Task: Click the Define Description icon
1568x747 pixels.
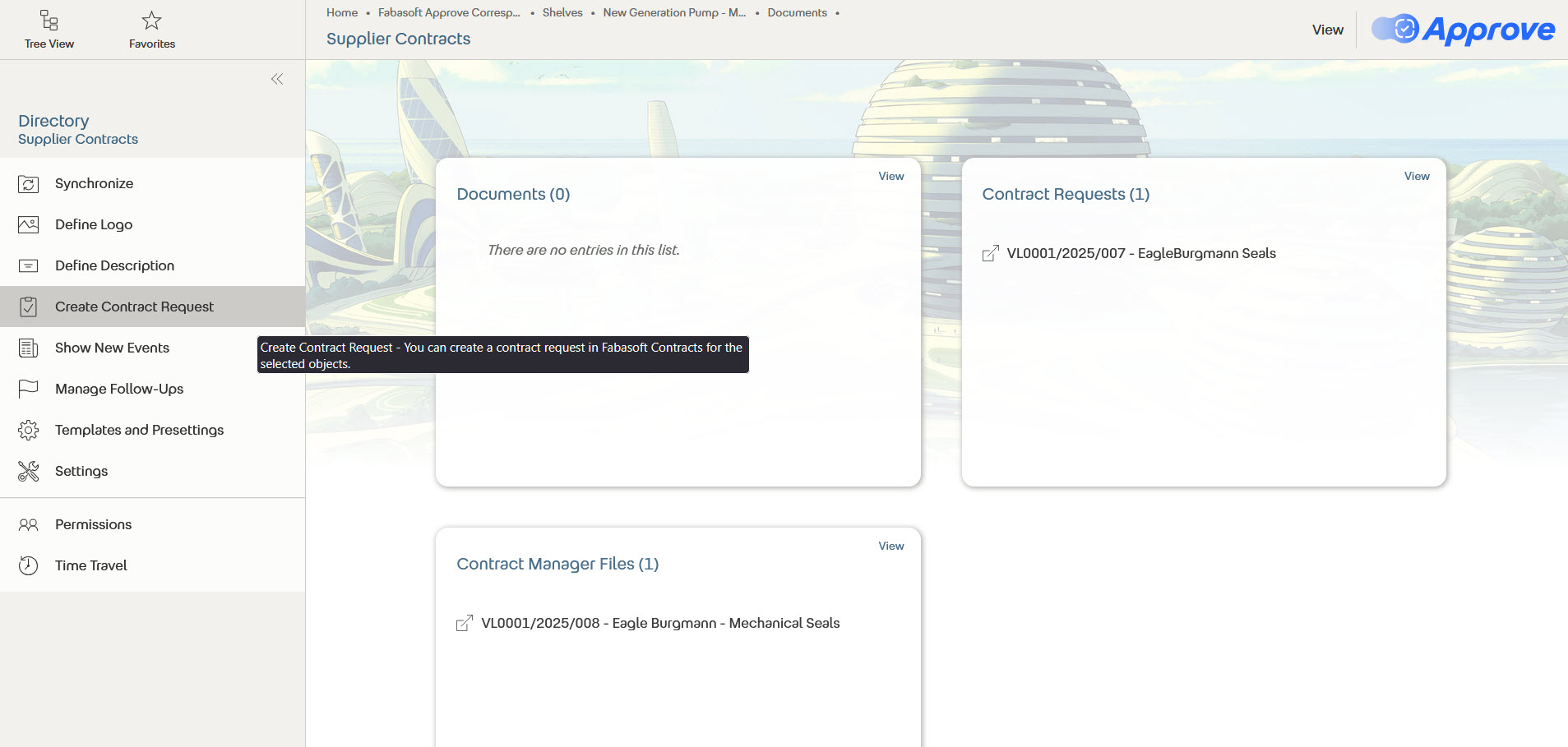Action: (28, 265)
